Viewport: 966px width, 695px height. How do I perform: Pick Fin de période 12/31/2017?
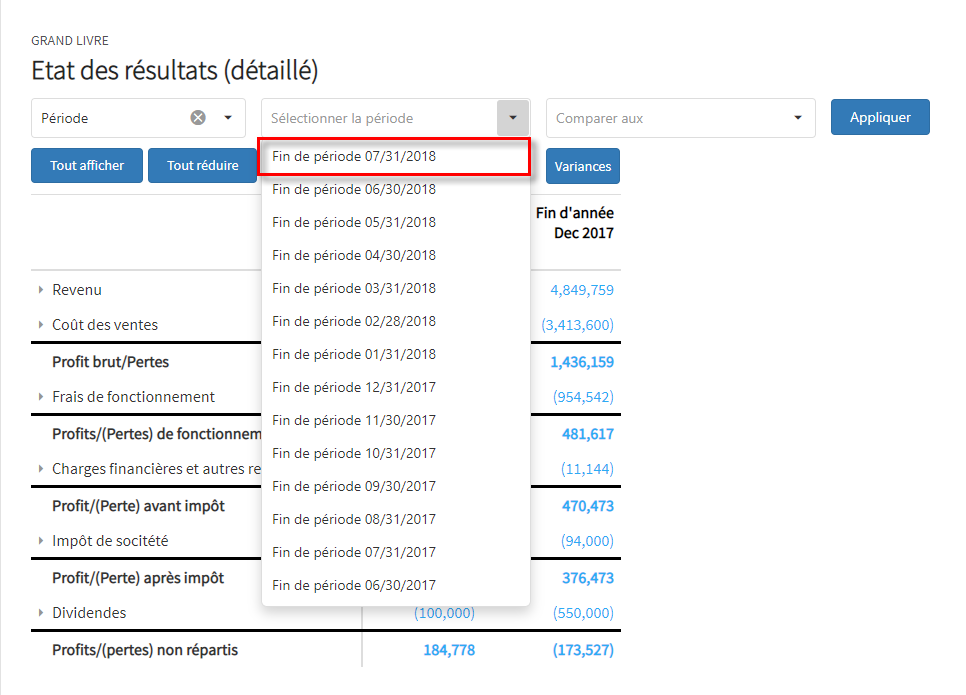pos(354,388)
